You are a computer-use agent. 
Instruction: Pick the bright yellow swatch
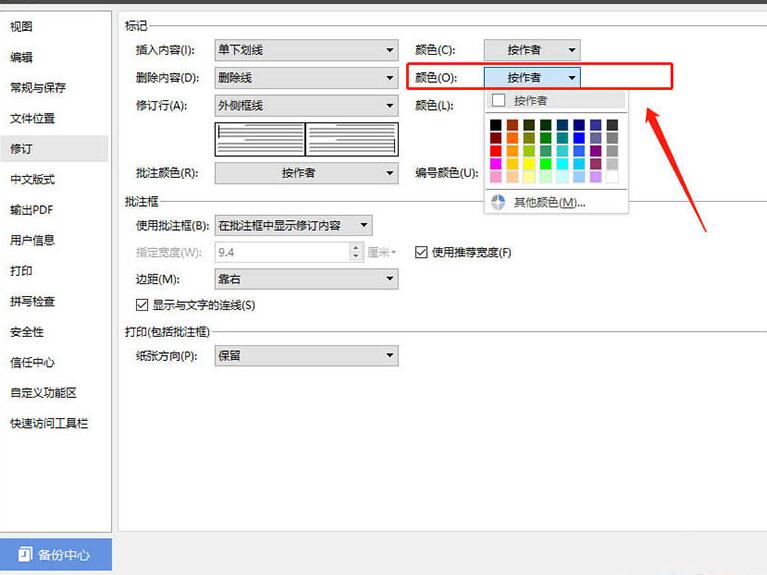[529, 163]
